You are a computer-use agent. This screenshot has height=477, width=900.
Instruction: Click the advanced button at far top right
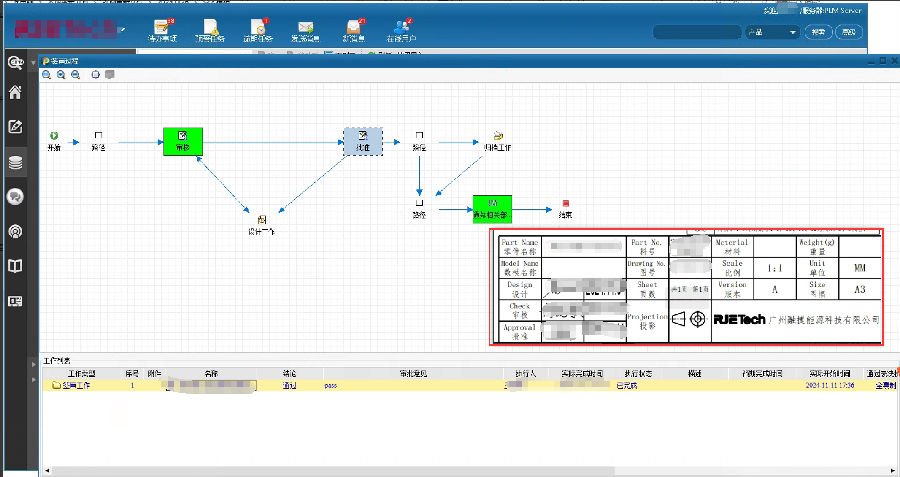pos(849,33)
